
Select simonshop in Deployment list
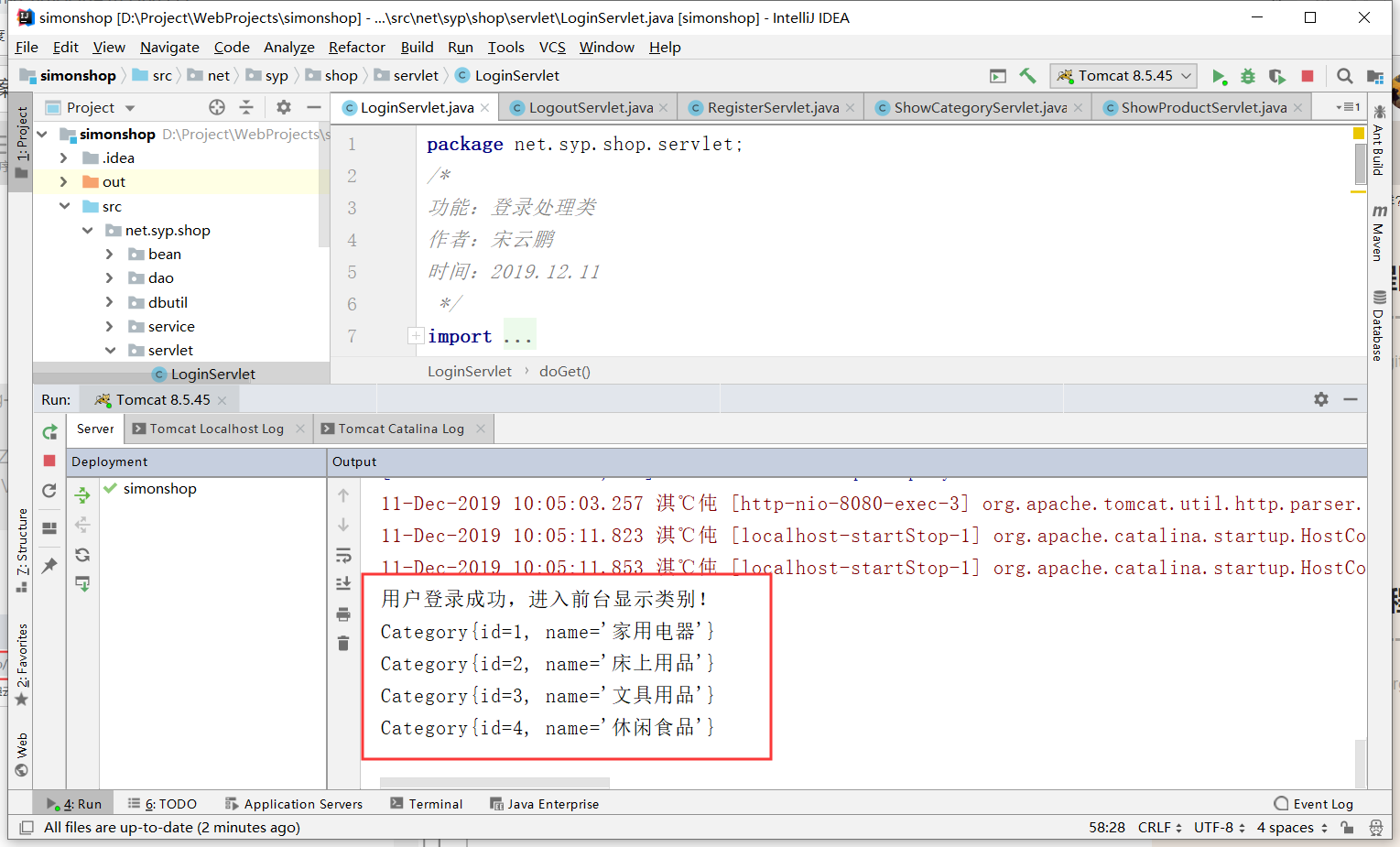point(159,488)
